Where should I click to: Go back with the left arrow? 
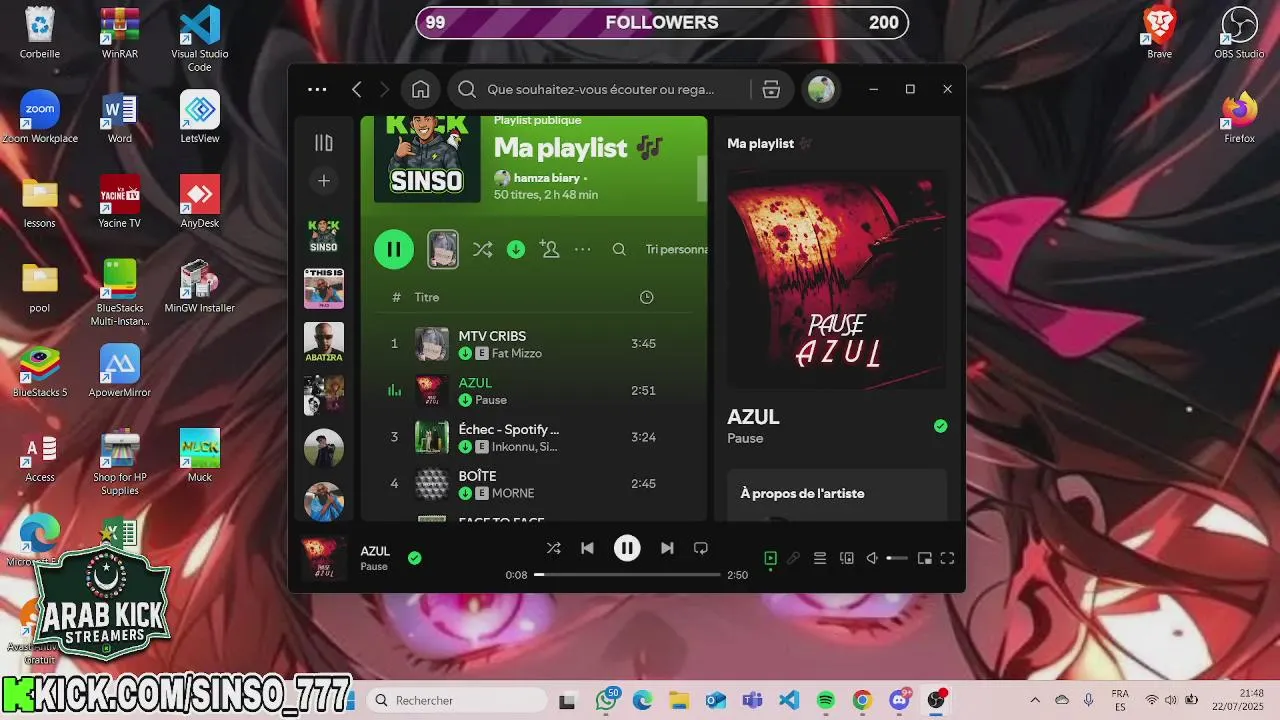(x=357, y=89)
